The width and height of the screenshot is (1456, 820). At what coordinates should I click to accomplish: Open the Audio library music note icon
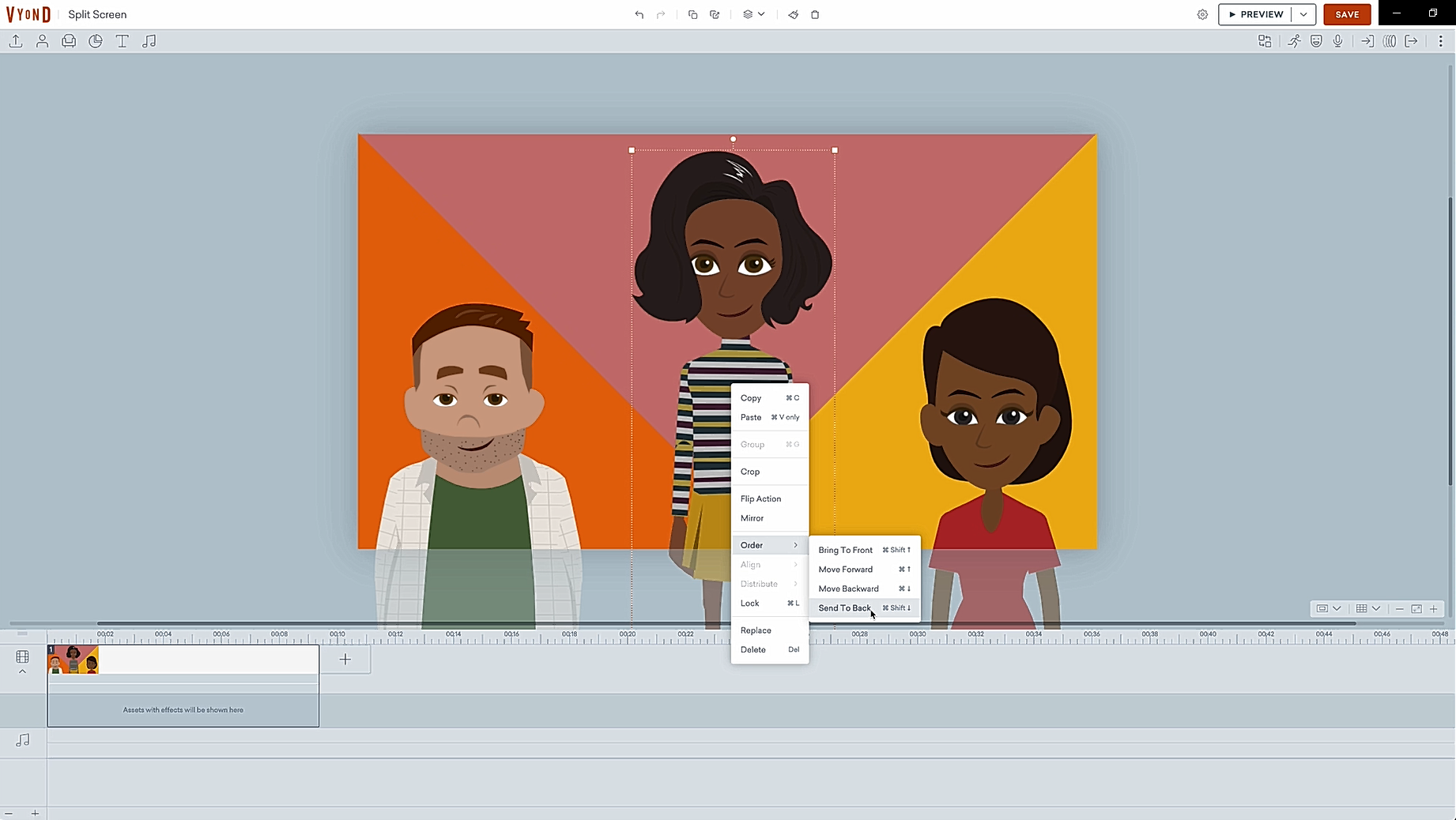149,41
